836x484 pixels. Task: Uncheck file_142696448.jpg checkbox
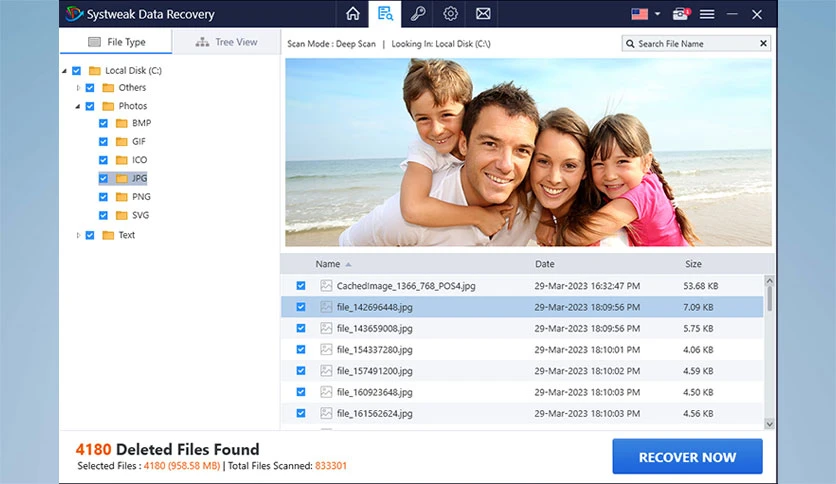coord(301,307)
